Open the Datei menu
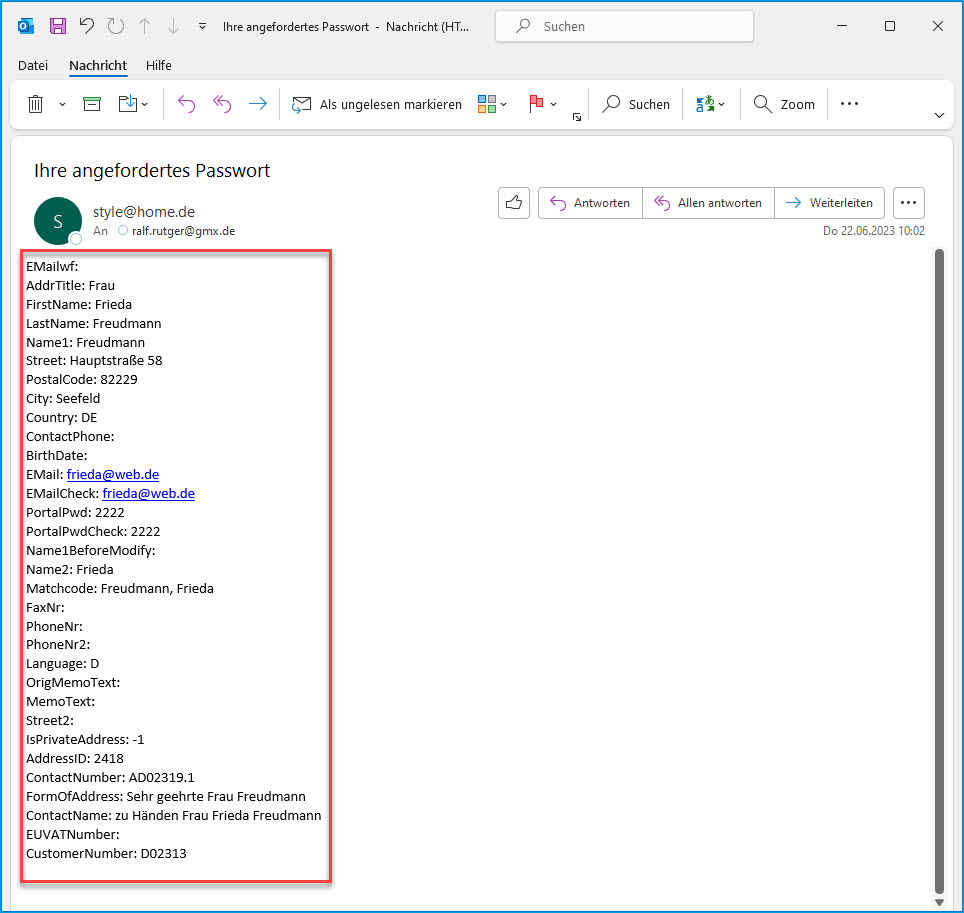The image size is (964, 913). pos(33,65)
